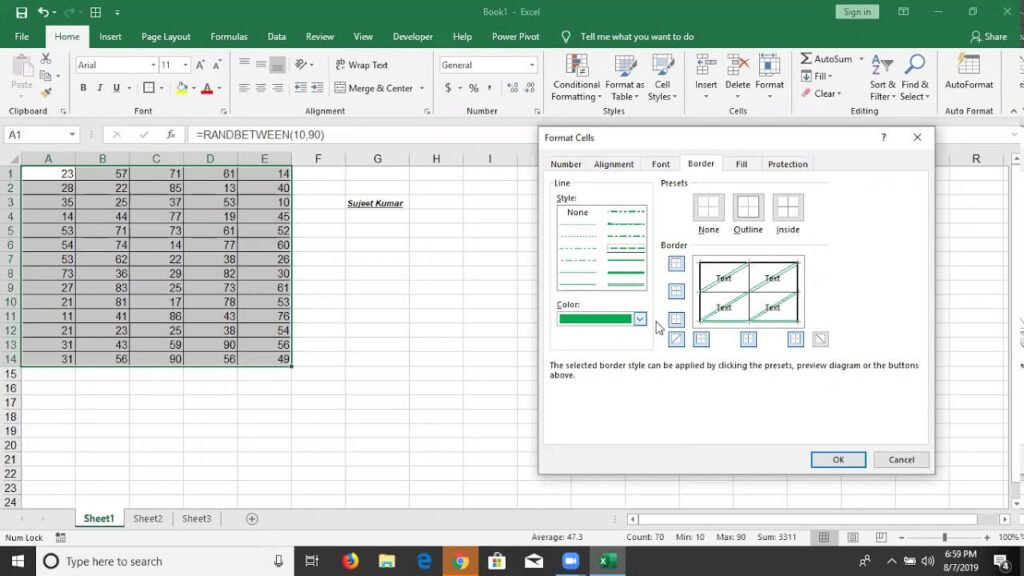The image size is (1024, 576).
Task: Select the Outline border preset
Action: (748, 208)
